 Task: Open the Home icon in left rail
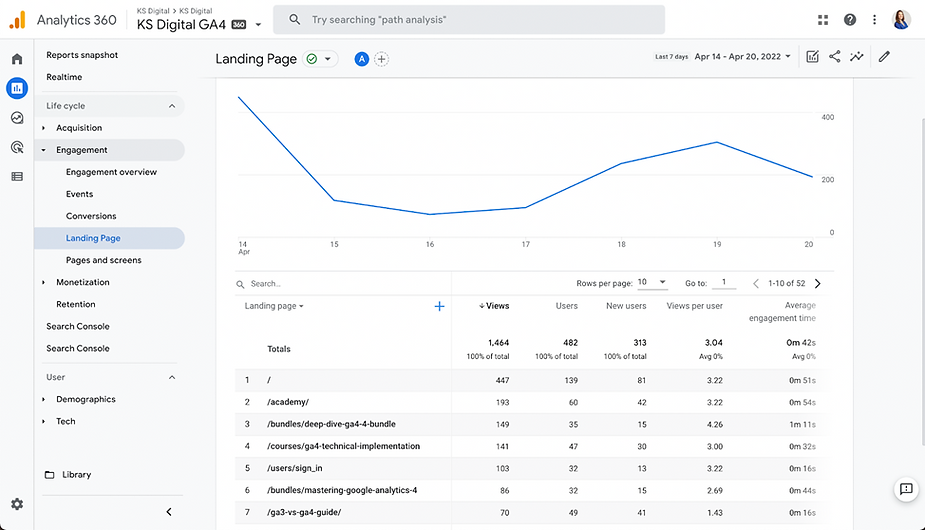coord(17,59)
